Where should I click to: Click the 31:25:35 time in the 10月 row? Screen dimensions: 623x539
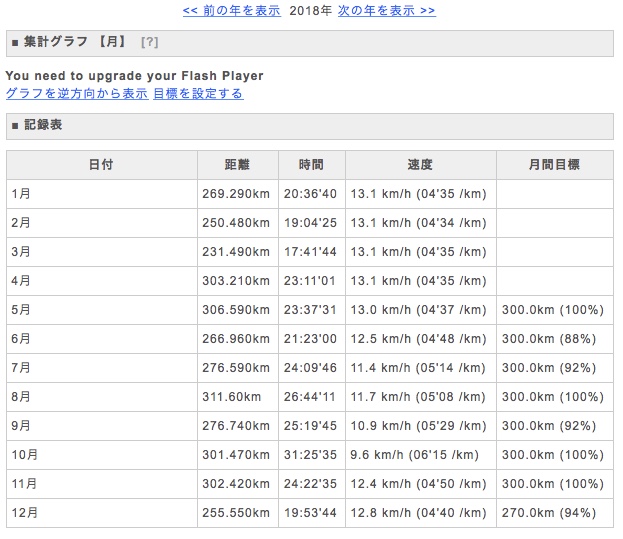click(311, 455)
